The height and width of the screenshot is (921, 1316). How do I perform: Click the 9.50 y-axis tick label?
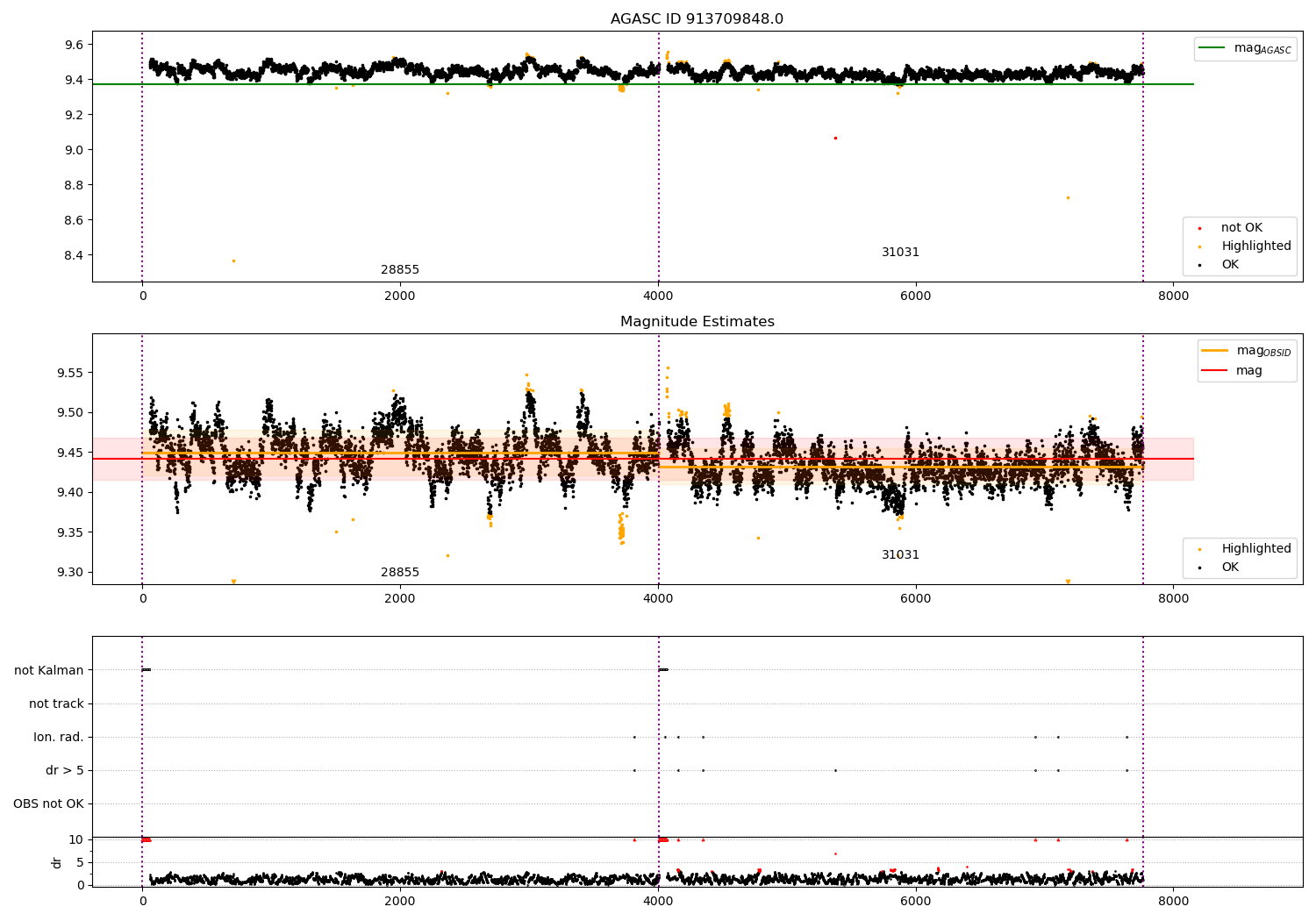(x=70, y=413)
